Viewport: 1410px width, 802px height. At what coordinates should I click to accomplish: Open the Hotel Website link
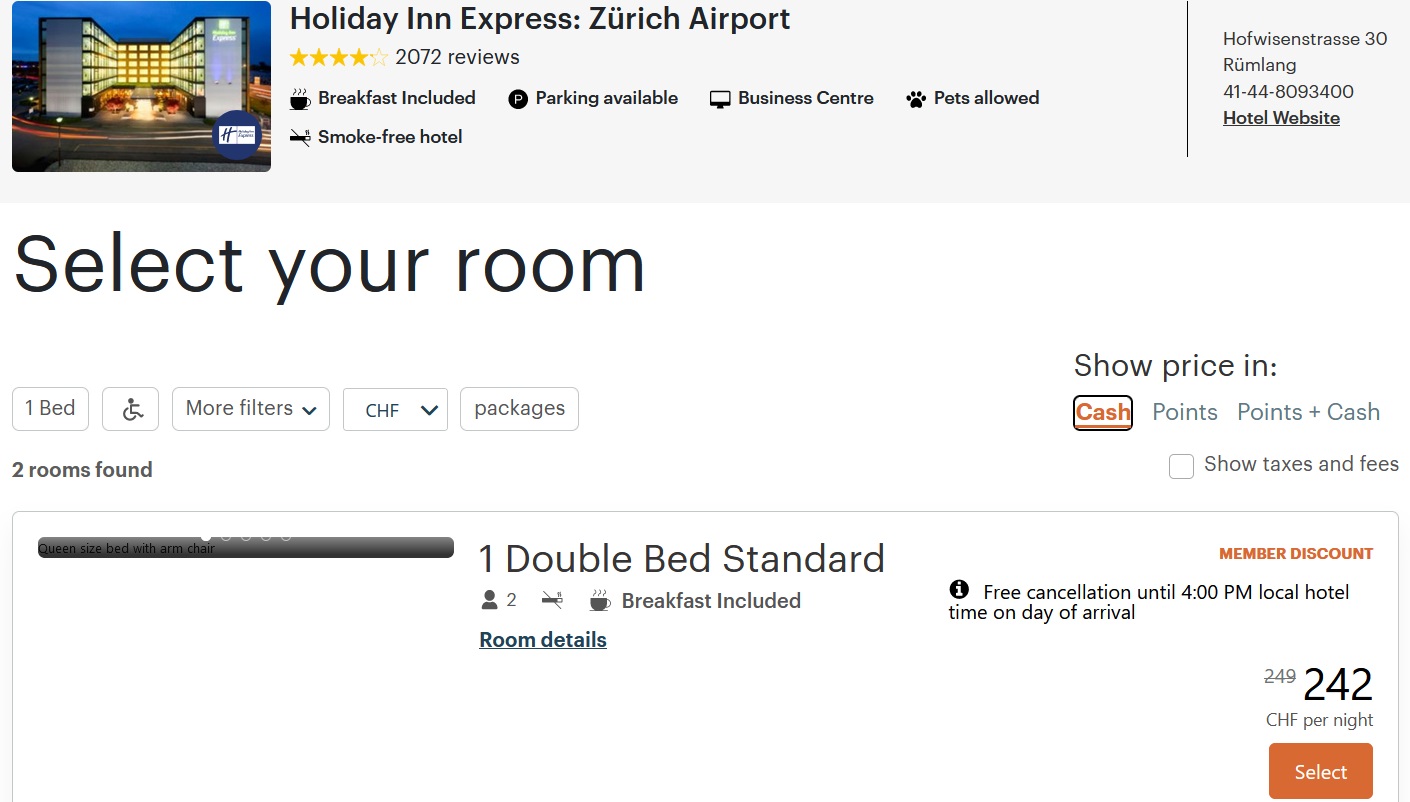coord(1281,118)
